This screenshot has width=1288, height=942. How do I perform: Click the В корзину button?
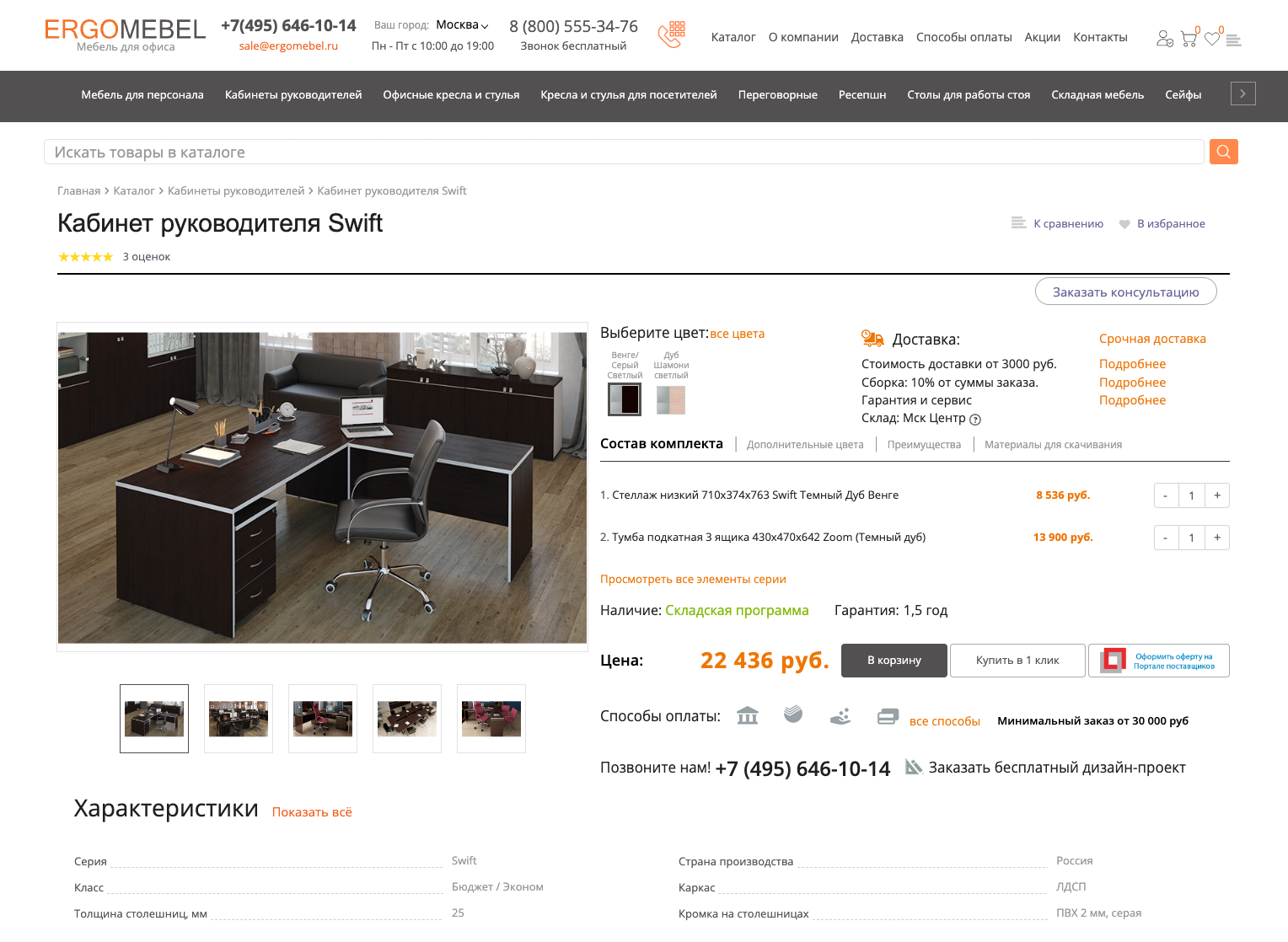coord(894,661)
